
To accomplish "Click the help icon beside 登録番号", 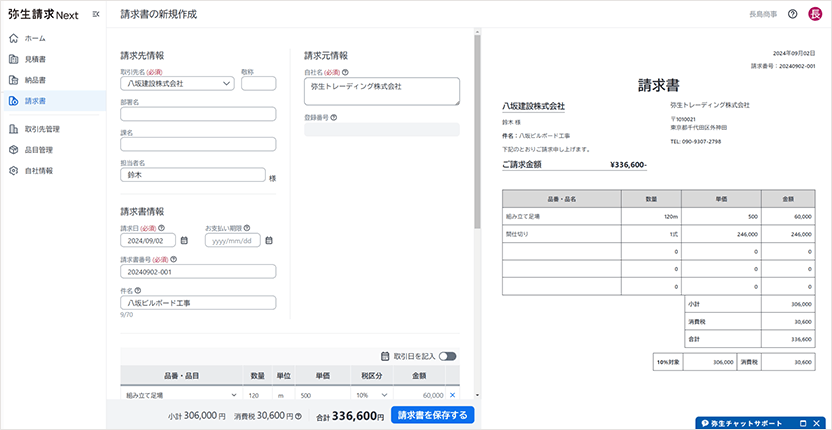I will pyautogui.click(x=334, y=118).
